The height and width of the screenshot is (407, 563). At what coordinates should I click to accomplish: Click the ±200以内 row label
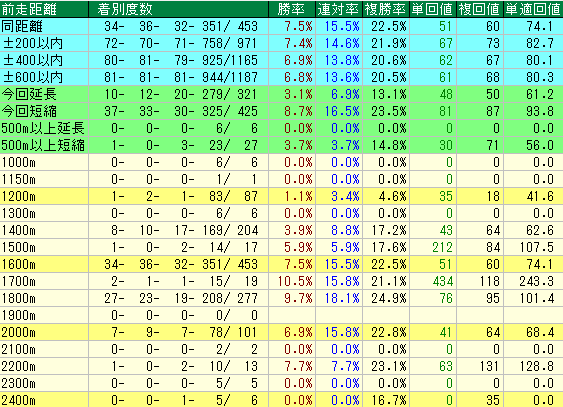[33, 43]
